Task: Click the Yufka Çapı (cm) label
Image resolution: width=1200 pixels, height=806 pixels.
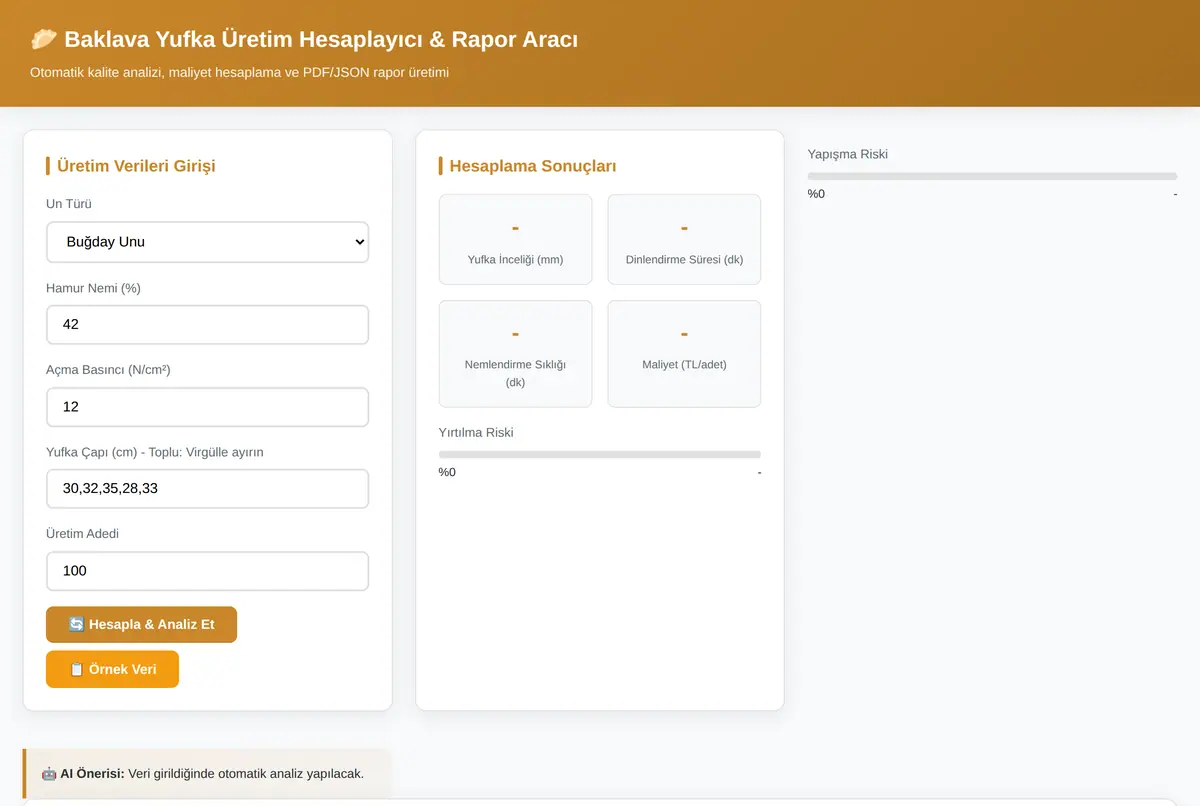Action: 155,452
